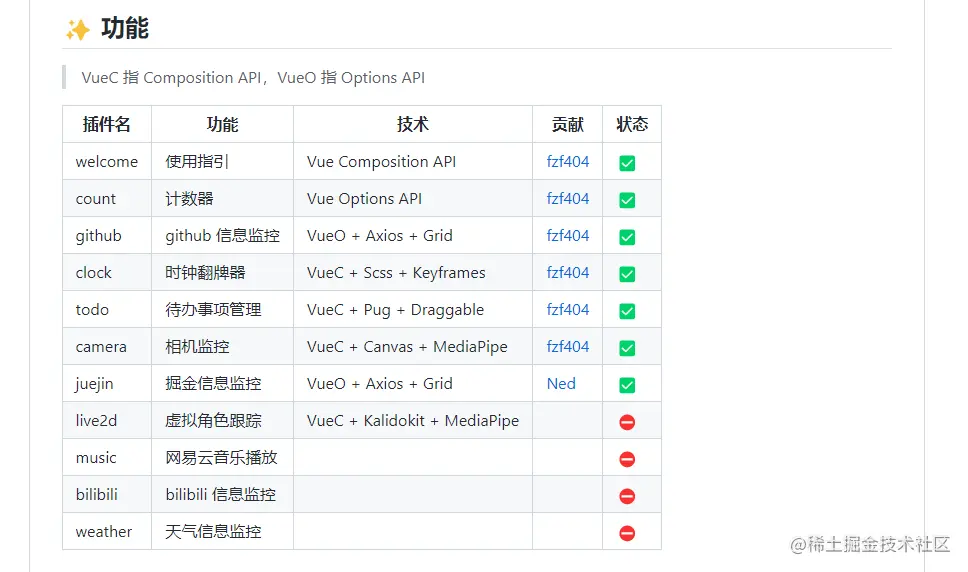Select the github plugin name cell
This screenshot has width=968, height=572.
[x=107, y=236]
